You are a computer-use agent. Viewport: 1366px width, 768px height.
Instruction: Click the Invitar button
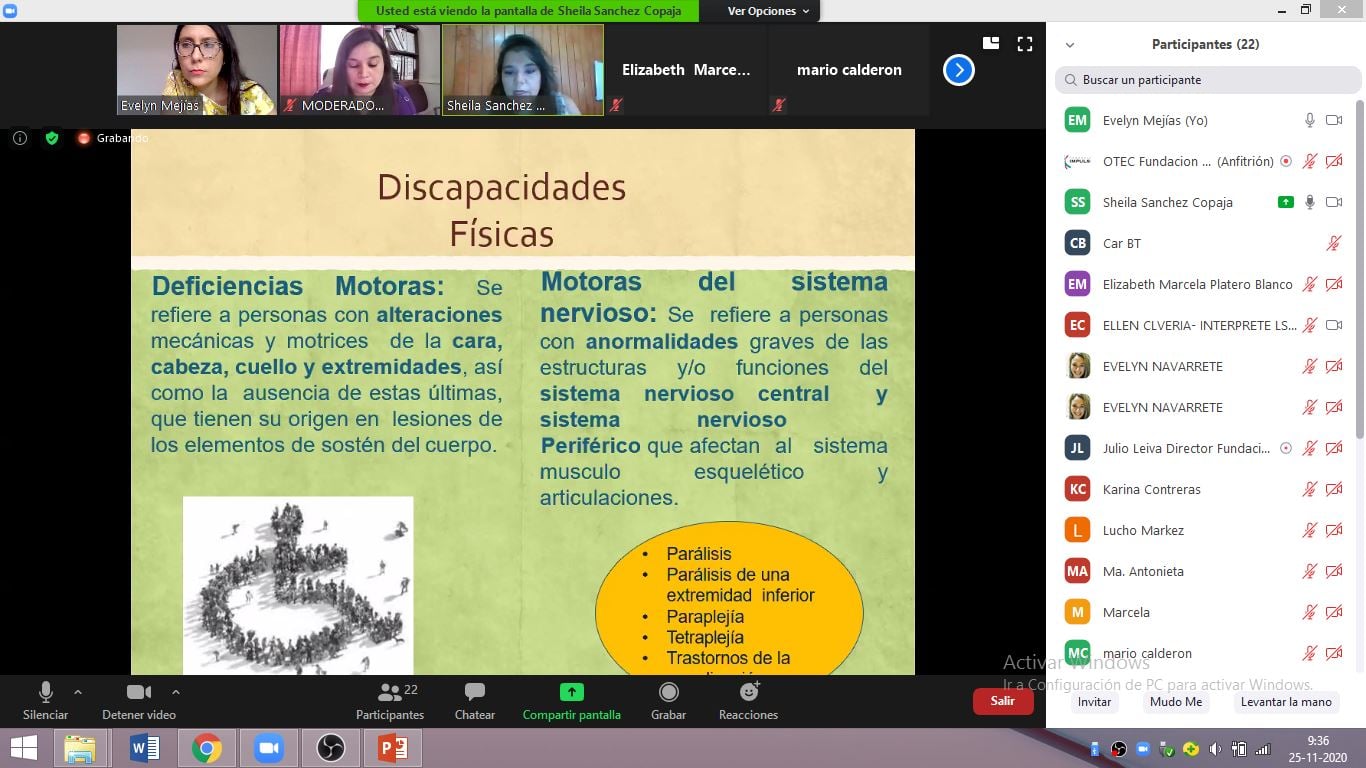coord(1094,702)
